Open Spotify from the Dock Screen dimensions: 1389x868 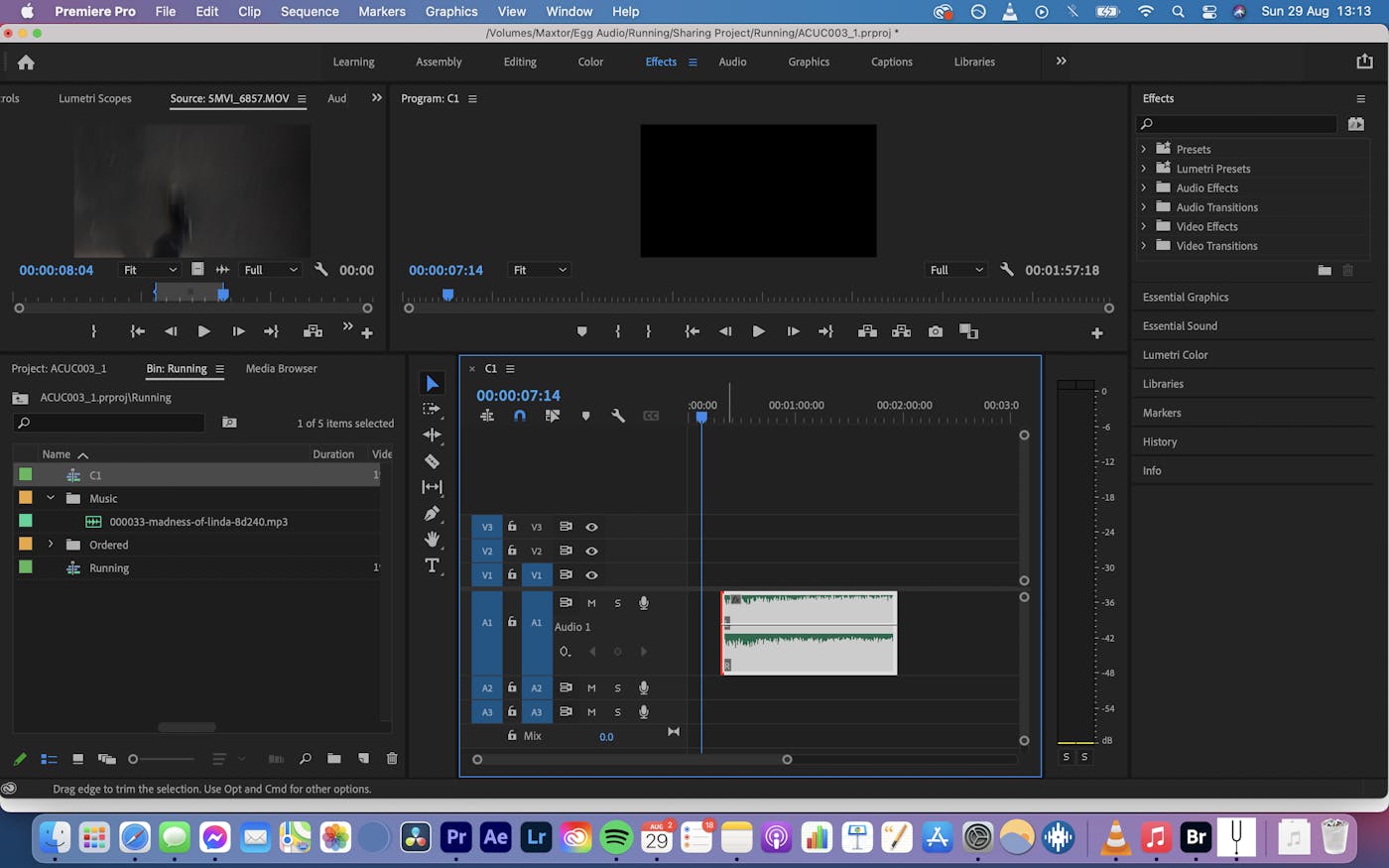[616, 837]
